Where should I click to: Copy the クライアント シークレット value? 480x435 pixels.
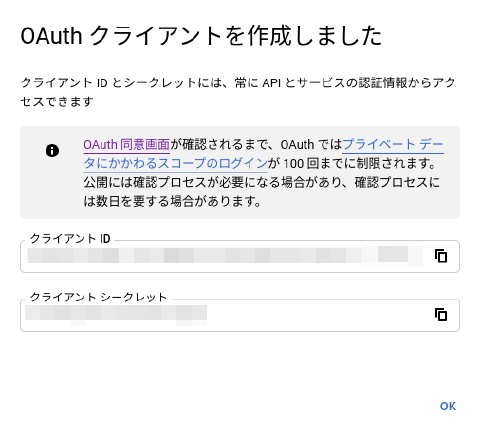(441, 315)
